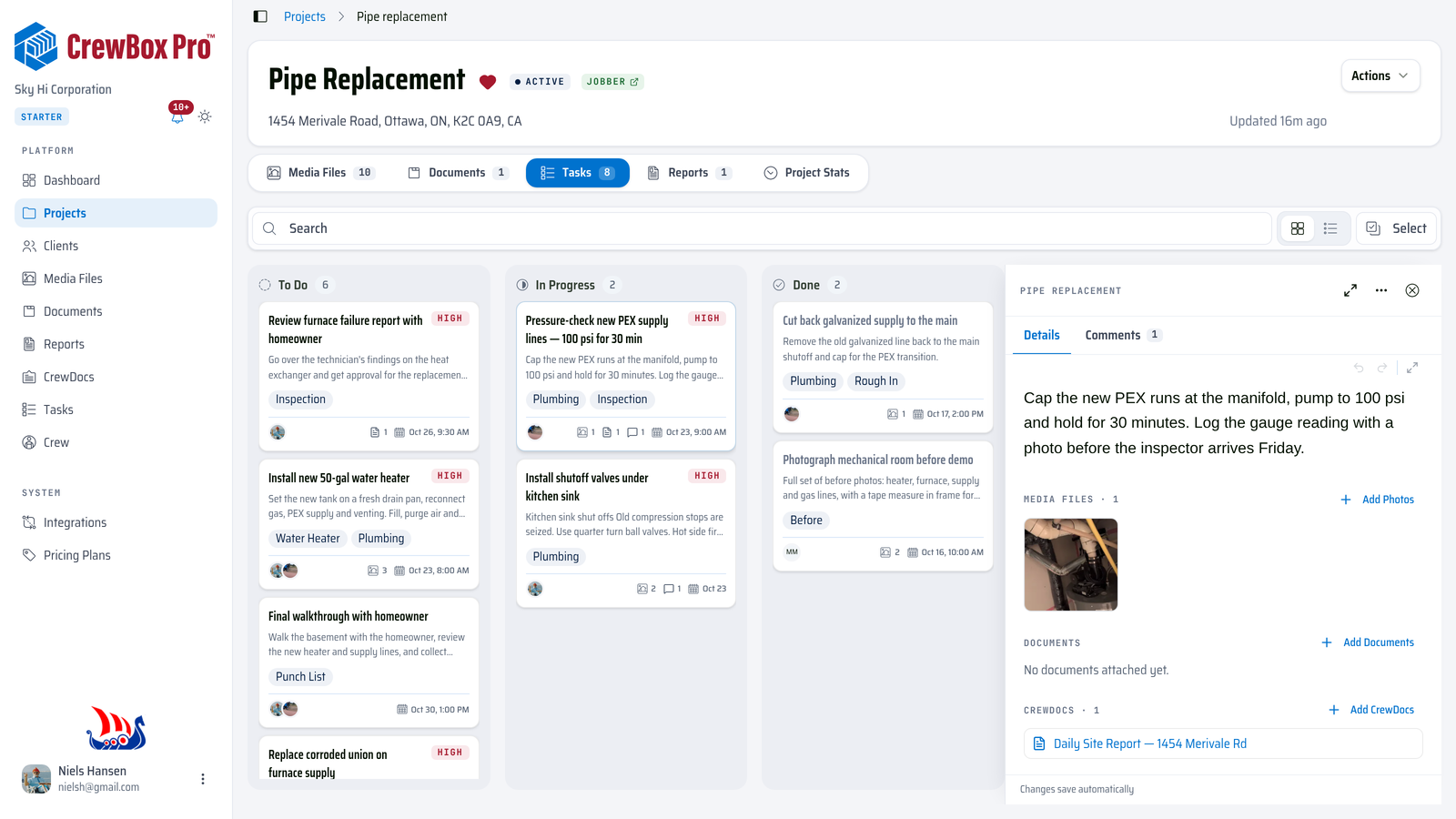
Task: Click the Done column checkmark icon
Action: click(779, 285)
